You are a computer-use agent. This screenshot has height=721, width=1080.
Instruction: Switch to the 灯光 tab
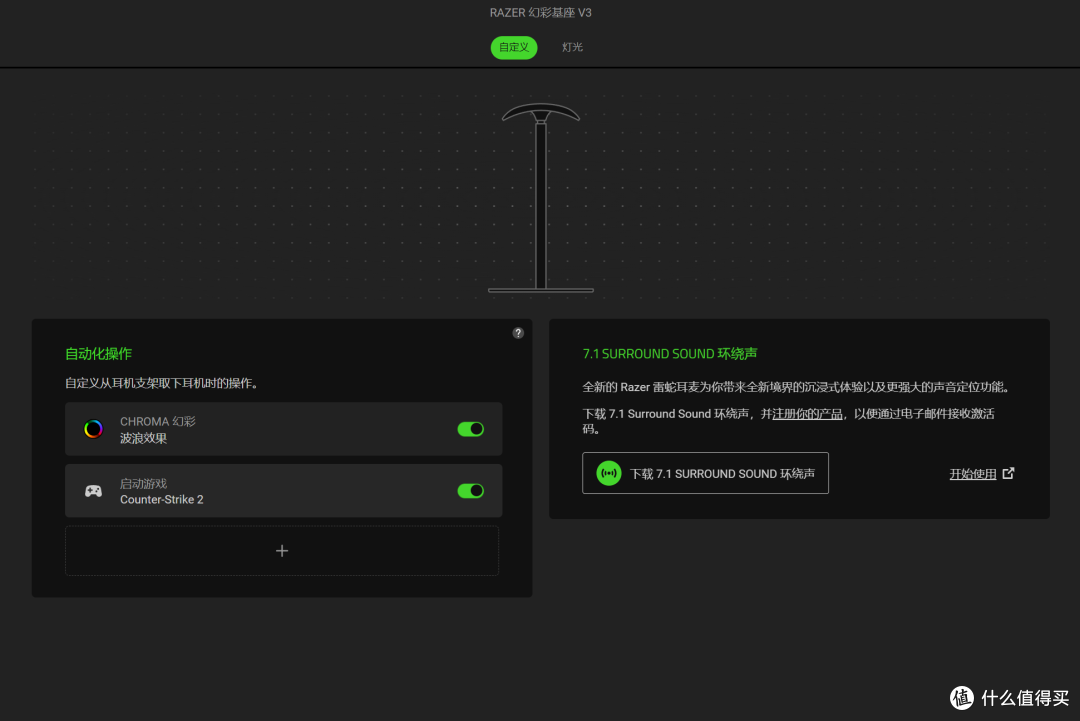572,48
